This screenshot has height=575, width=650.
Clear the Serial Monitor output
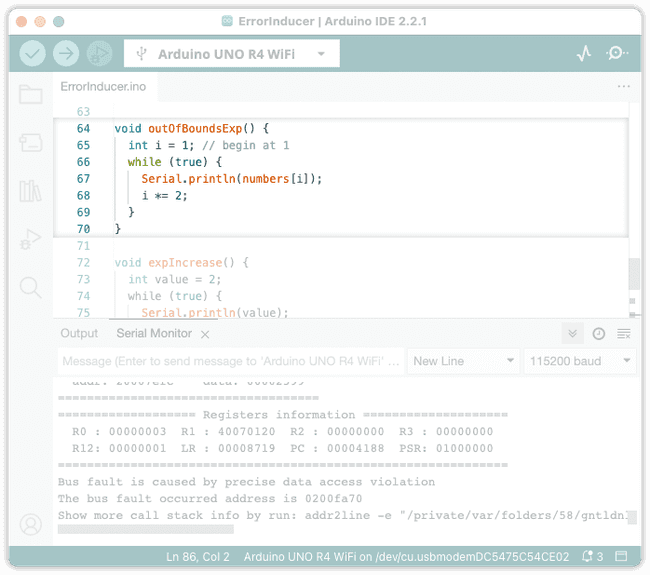click(x=623, y=334)
